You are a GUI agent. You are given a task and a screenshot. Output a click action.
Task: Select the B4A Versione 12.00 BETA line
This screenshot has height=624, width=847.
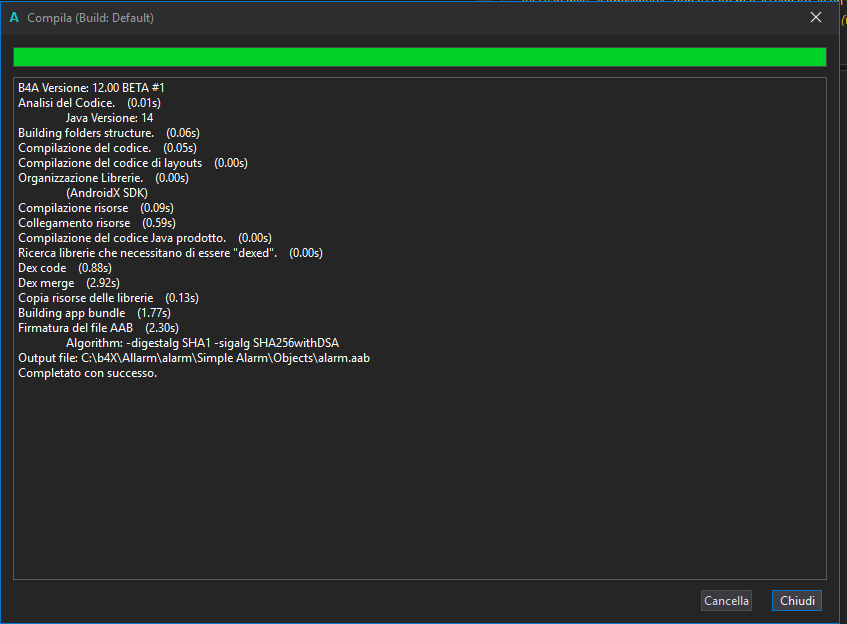(91, 88)
